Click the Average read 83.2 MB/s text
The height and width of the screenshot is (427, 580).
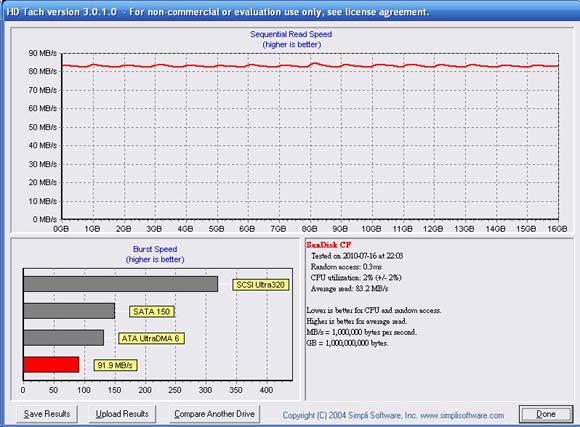[x=349, y=289]
